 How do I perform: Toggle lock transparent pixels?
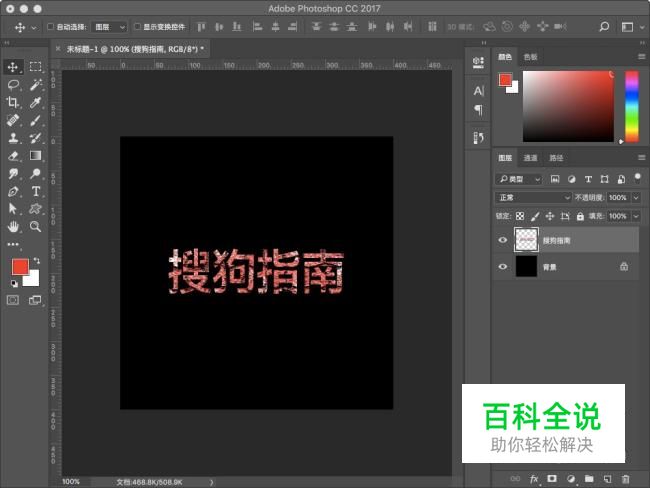pyautogui.click(x=520, y=216)
